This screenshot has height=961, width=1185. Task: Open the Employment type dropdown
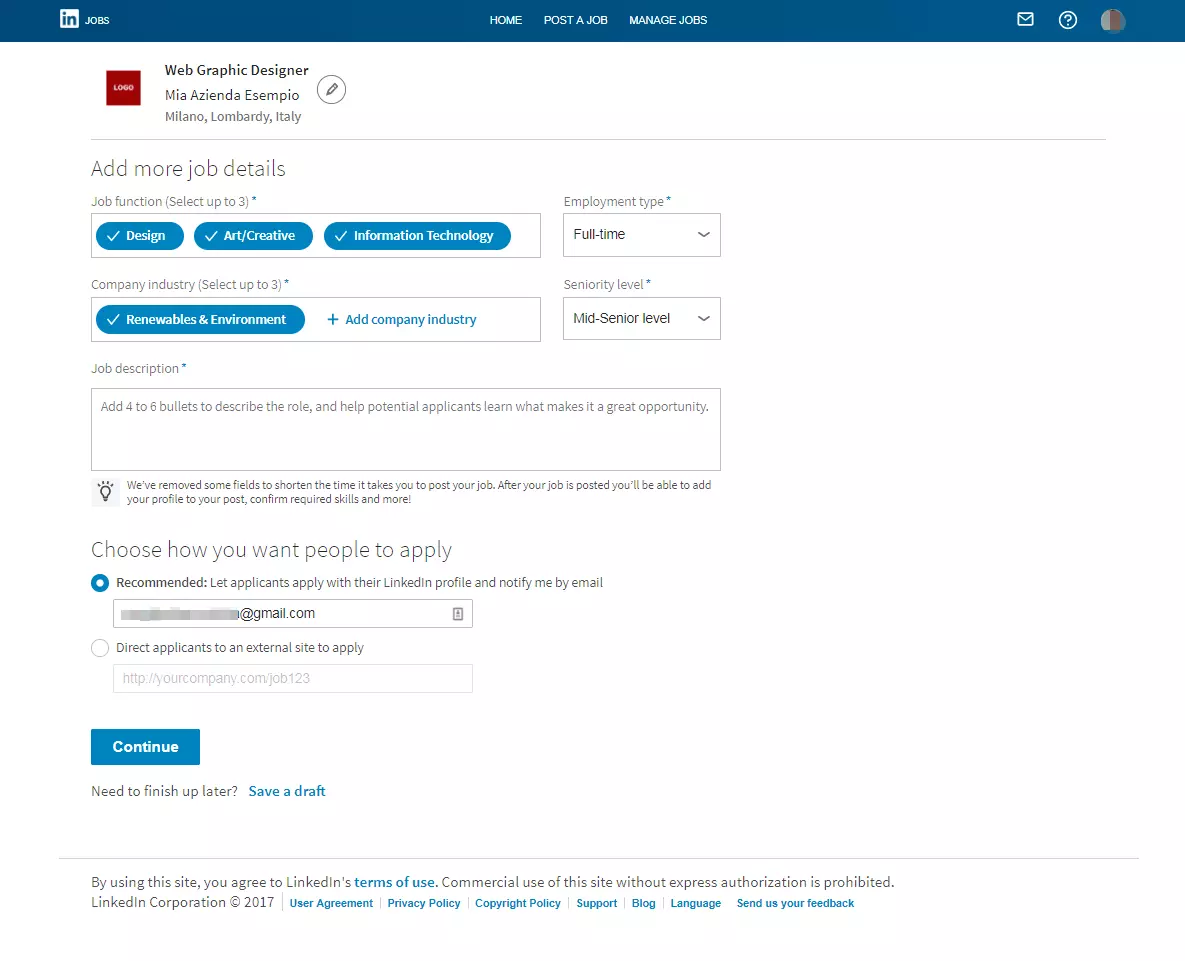(641, 235)
